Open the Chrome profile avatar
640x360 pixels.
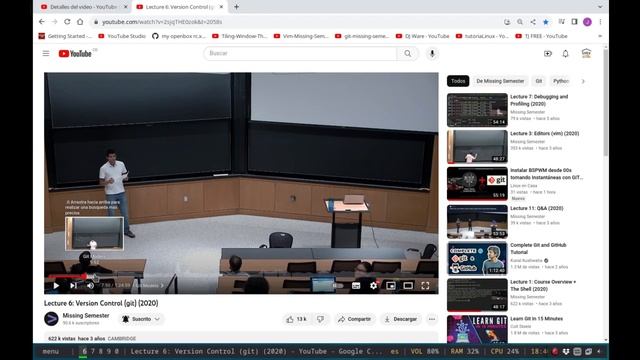point(587,22)
